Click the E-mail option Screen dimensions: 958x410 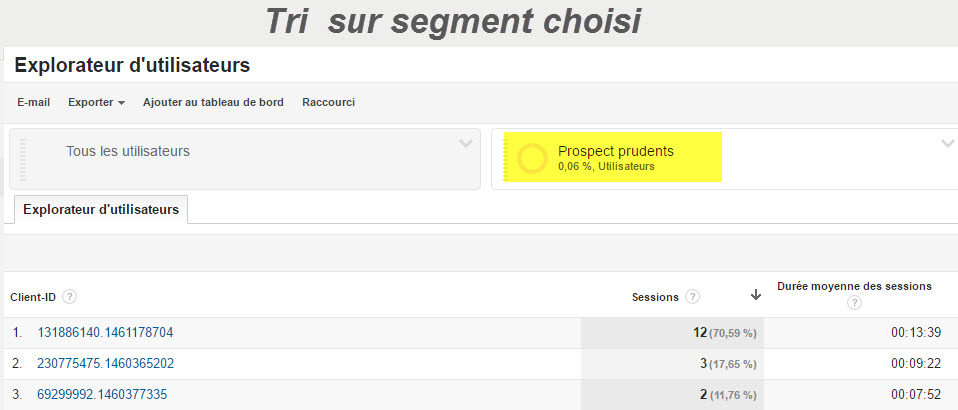point(34,103)
